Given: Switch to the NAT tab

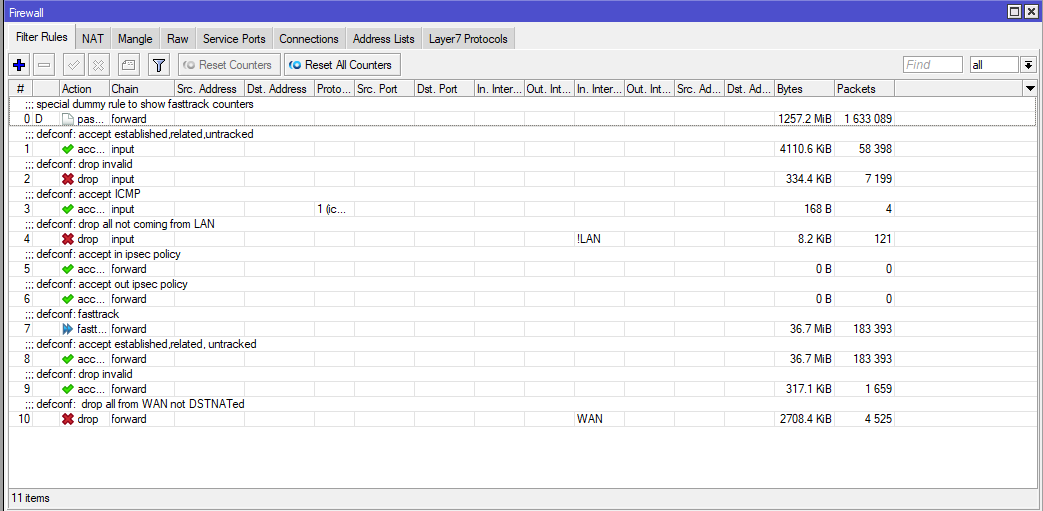Looking at the screenshot, I should [x=92, y=39].
